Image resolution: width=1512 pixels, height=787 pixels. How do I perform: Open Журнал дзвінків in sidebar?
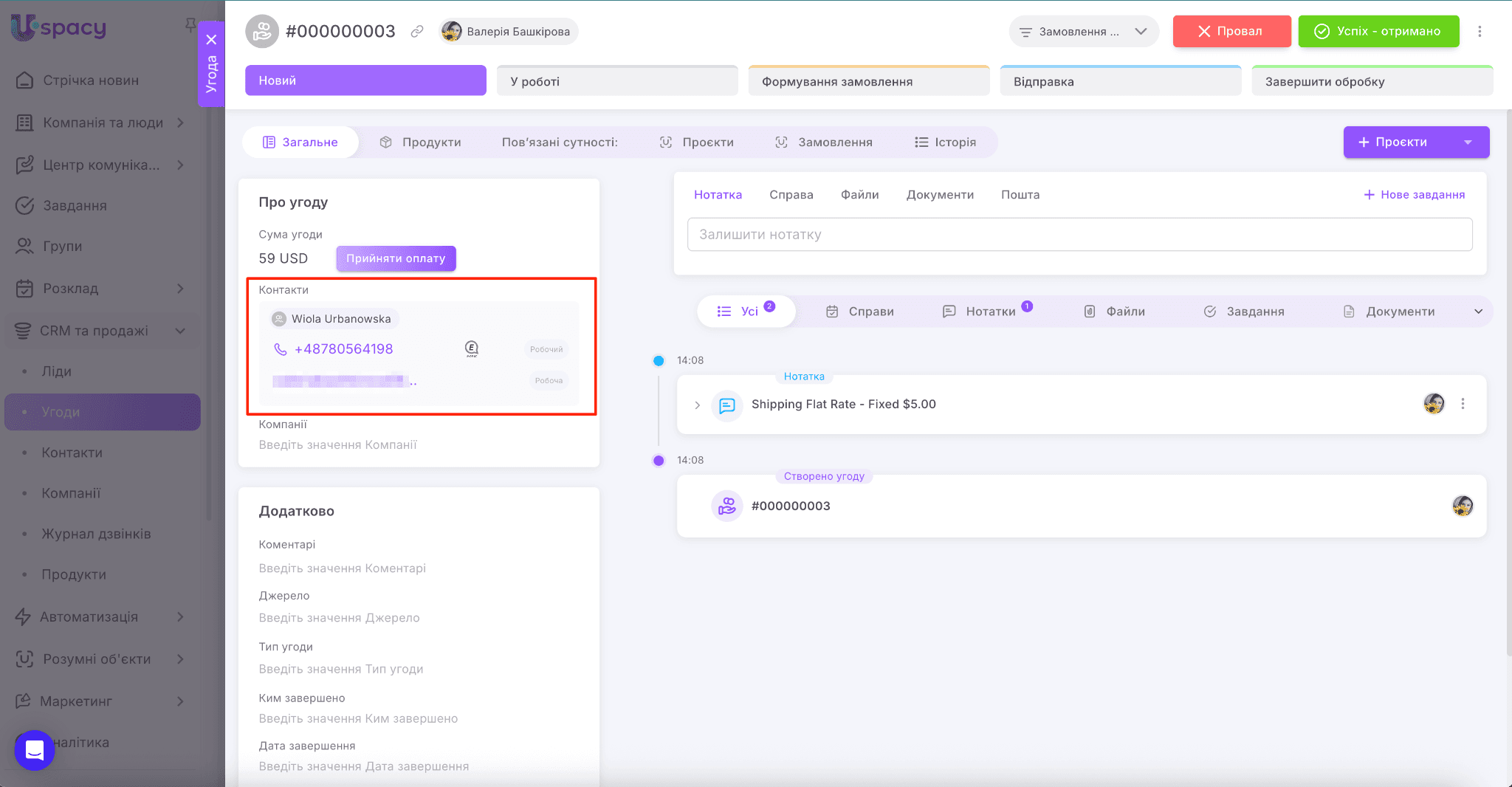(96, 534)
